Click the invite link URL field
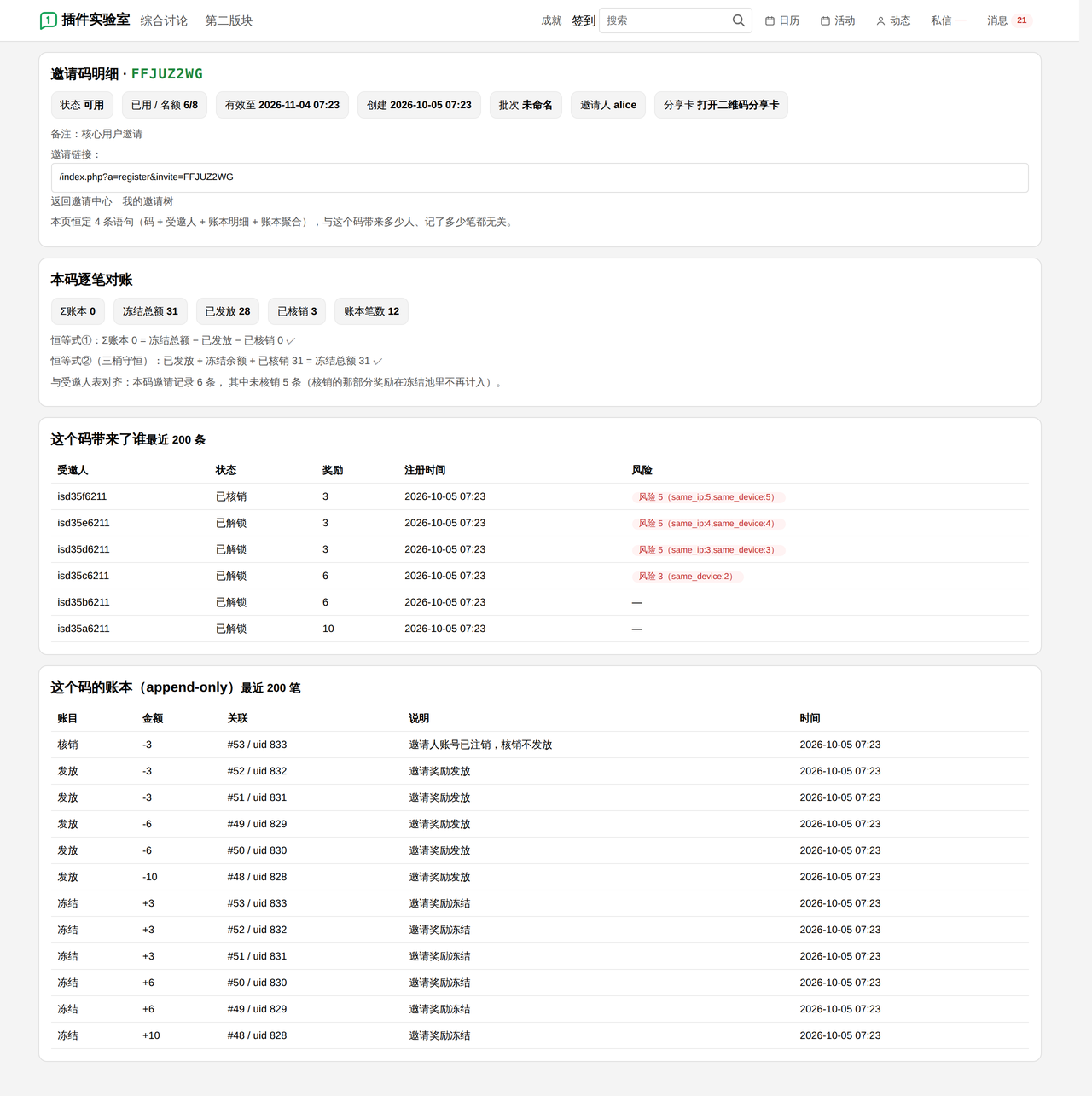Image resolution: width=1092 pixels, height=1096 pixels. (x=539, y=177)
